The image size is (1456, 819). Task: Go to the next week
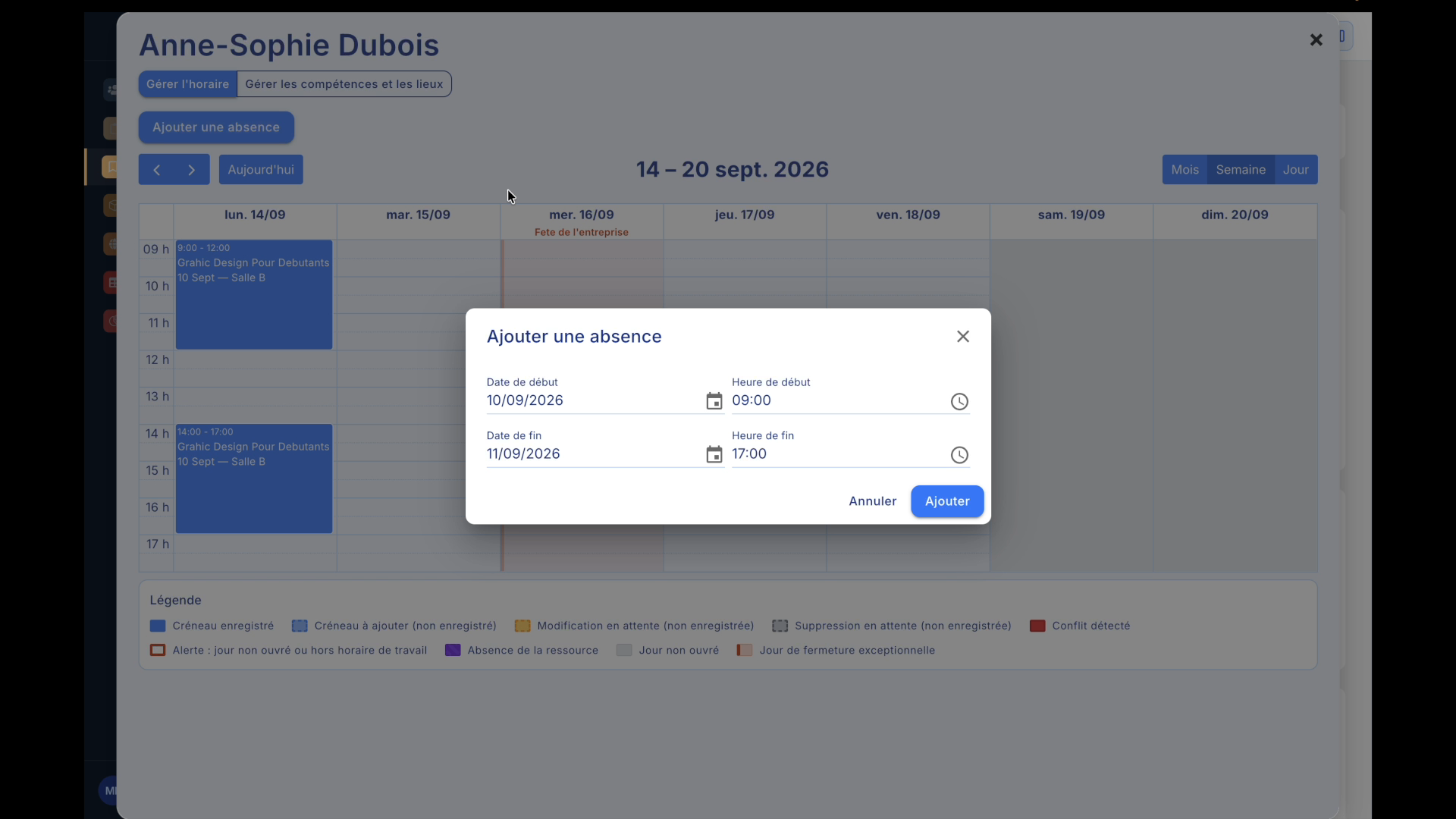point(192,170)
